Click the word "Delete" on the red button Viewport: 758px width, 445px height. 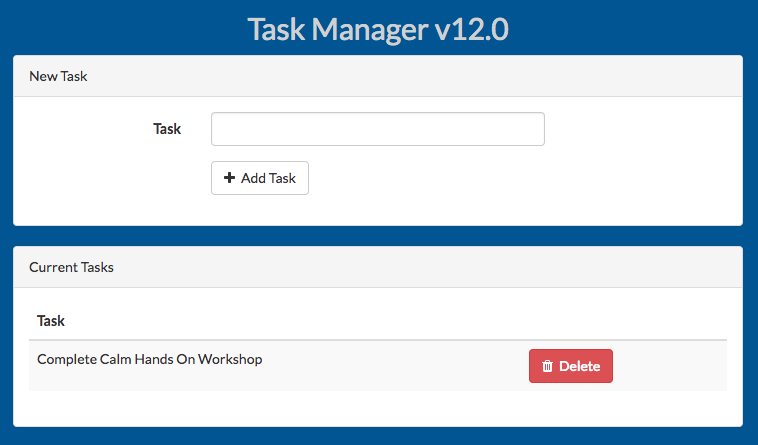pos(580,366)
